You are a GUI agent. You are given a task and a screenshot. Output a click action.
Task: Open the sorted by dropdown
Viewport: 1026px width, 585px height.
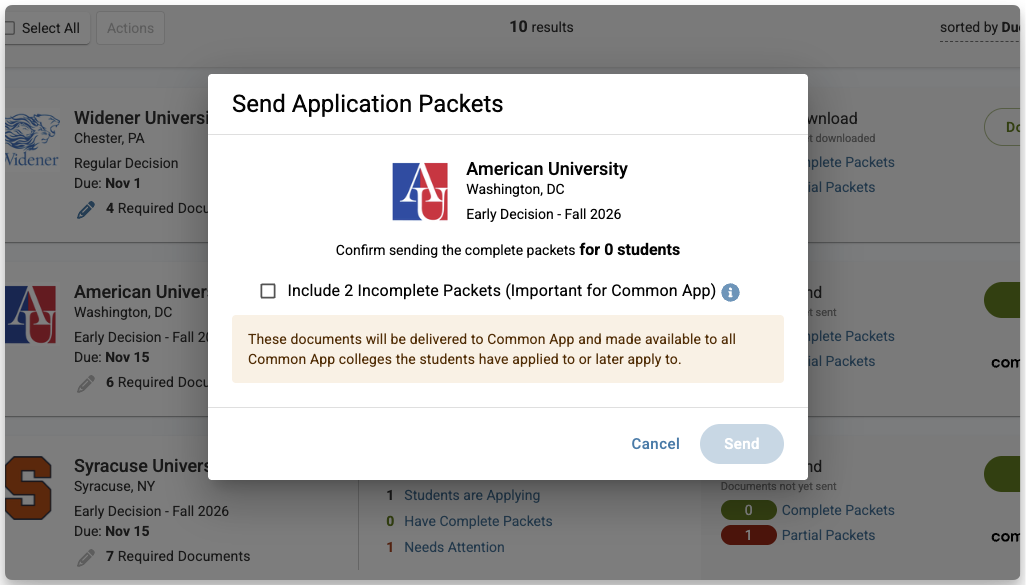(x=980, y=27)
